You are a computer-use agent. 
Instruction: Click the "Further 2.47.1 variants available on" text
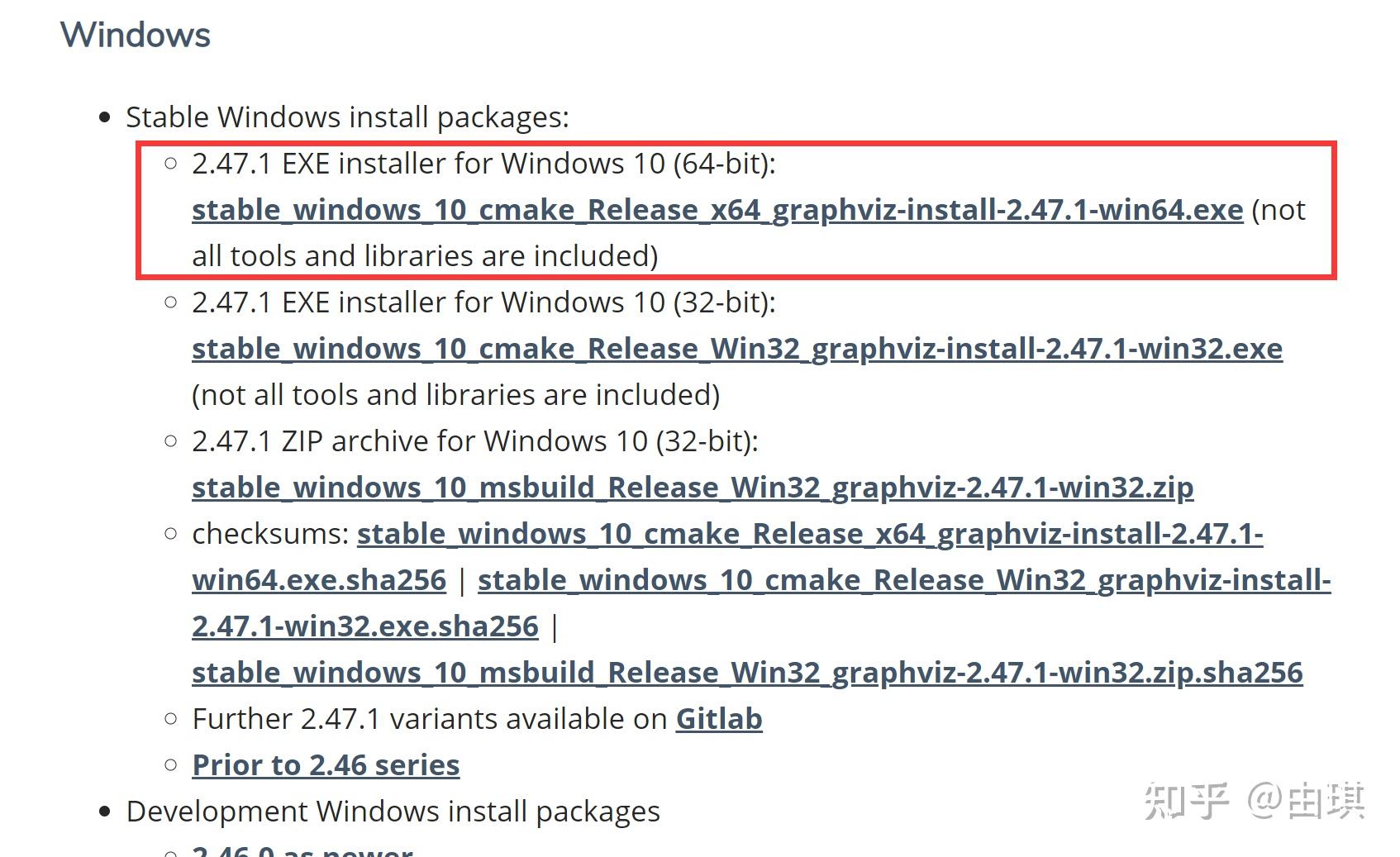pos(429,719)
